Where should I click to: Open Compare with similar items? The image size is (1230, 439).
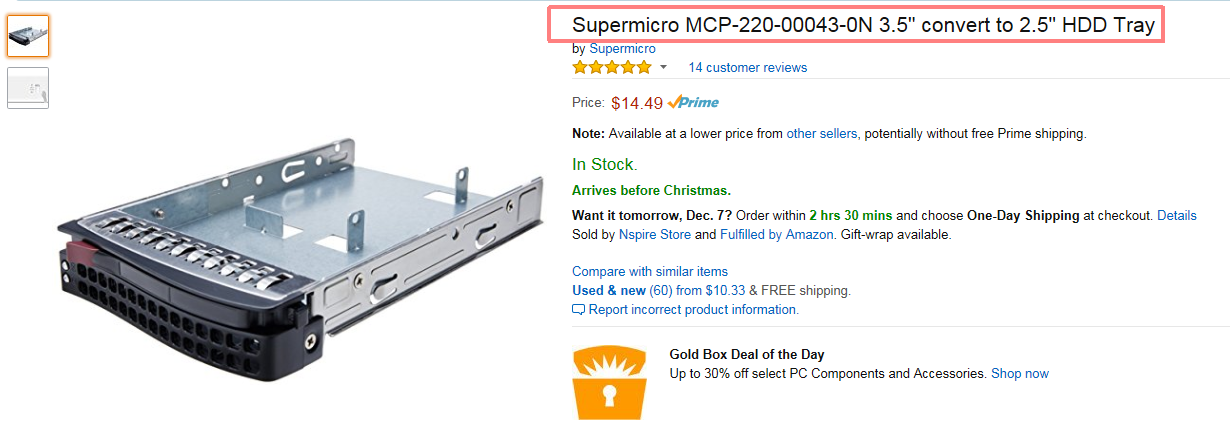coord(650,271)
